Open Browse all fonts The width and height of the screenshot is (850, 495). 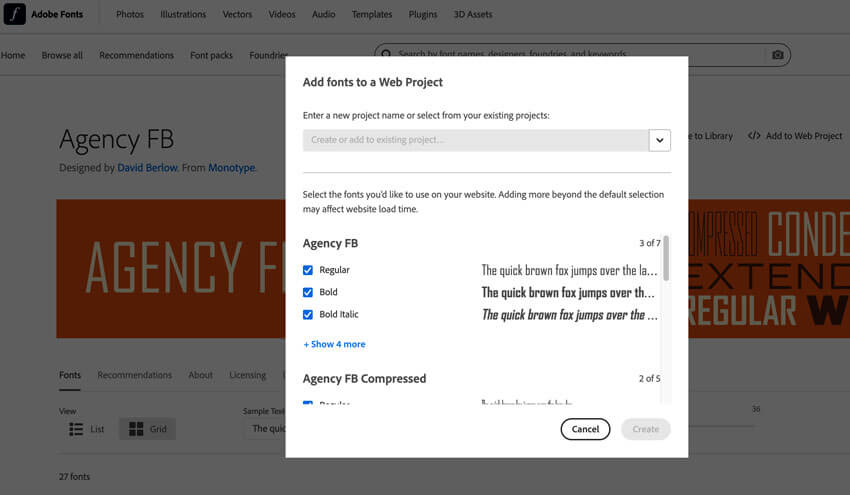[62, 55]
